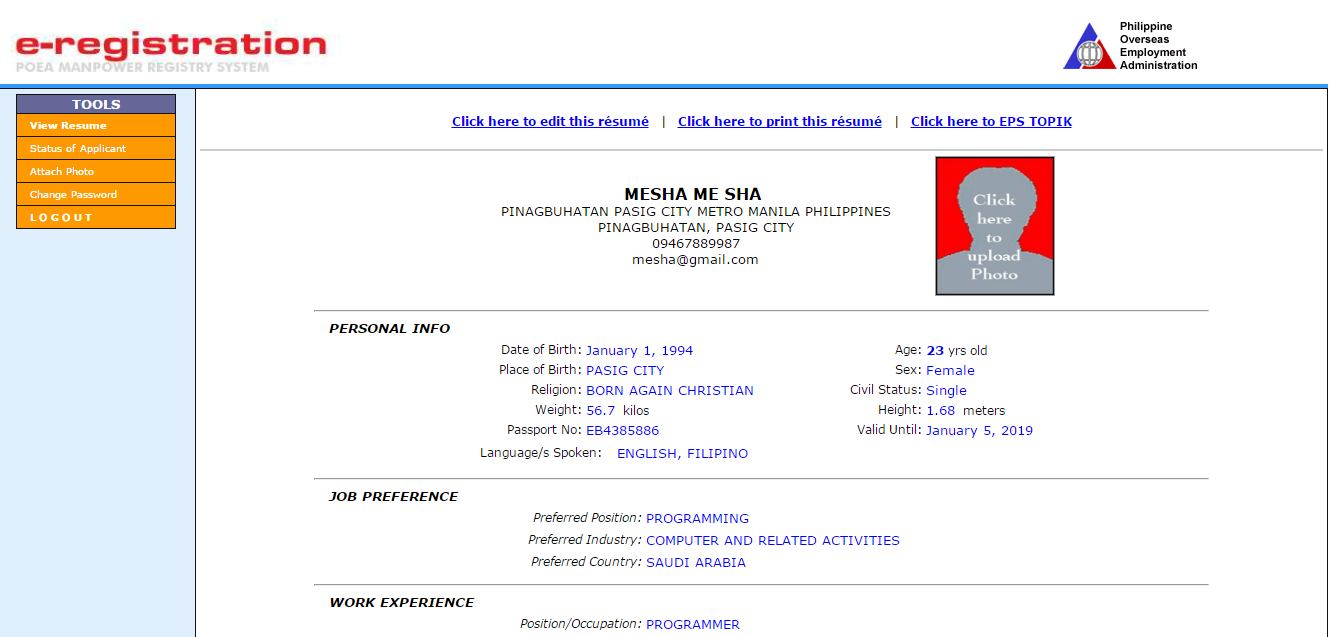
Task: Click the TOOLS panel header
Action: pos(95,104)
